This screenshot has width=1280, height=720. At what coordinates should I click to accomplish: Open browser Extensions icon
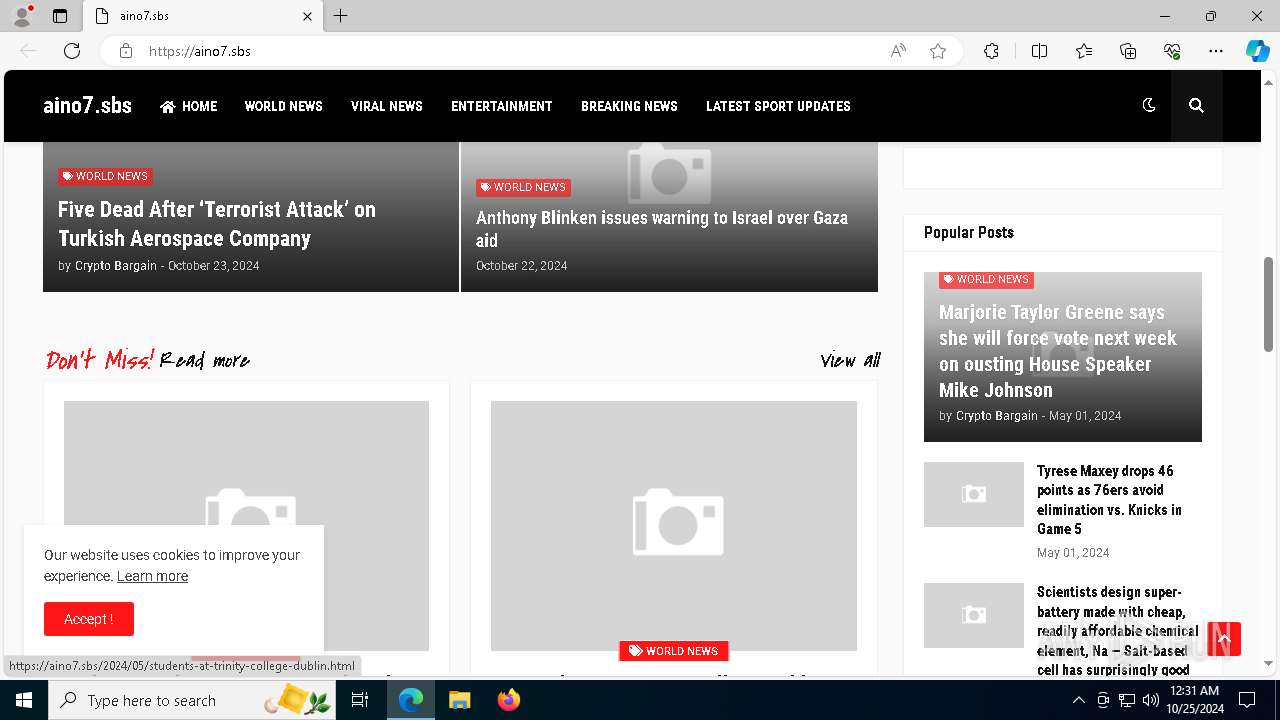pos(991,51)
